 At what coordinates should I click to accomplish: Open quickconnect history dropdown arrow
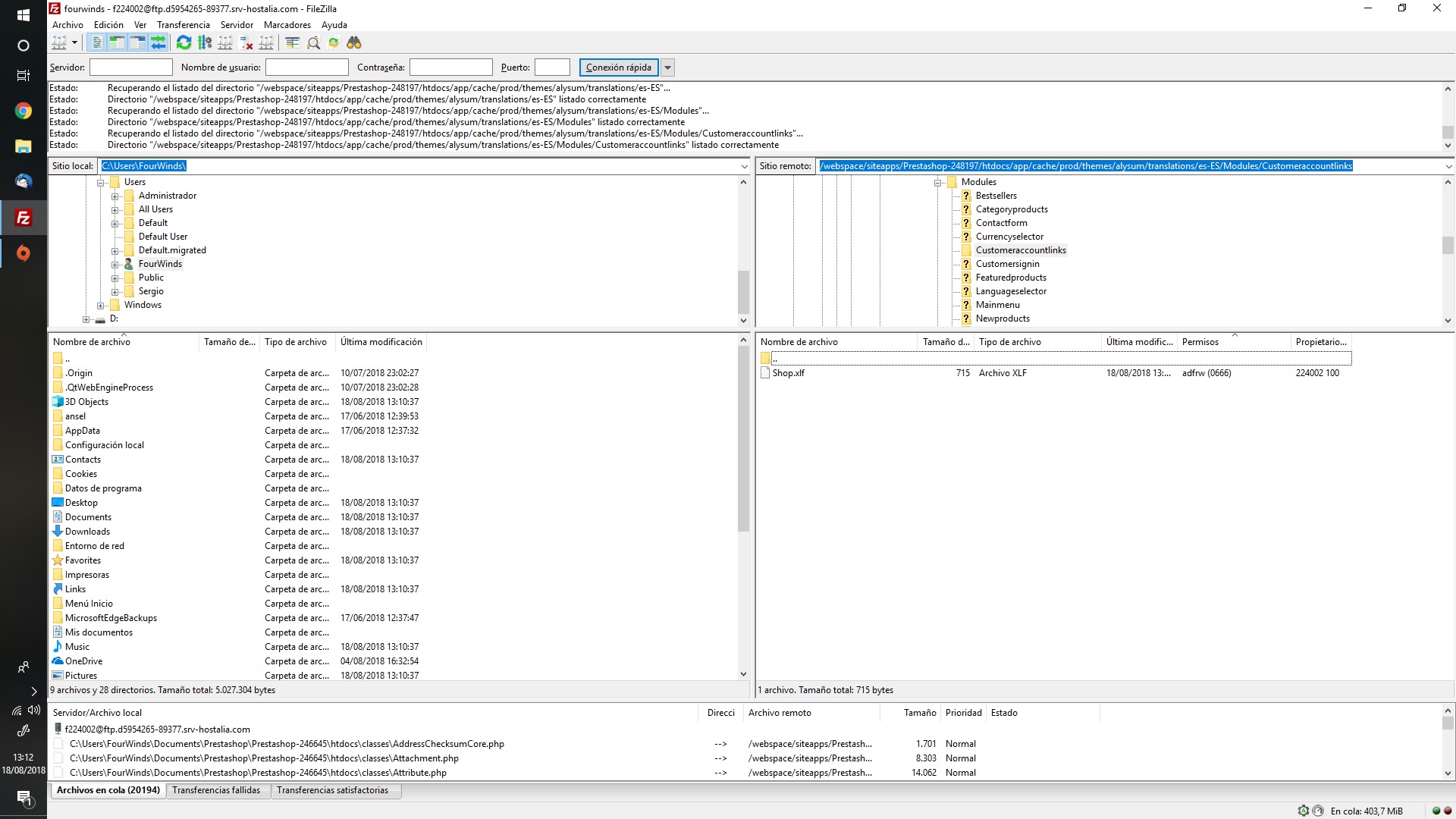[667, 67]
